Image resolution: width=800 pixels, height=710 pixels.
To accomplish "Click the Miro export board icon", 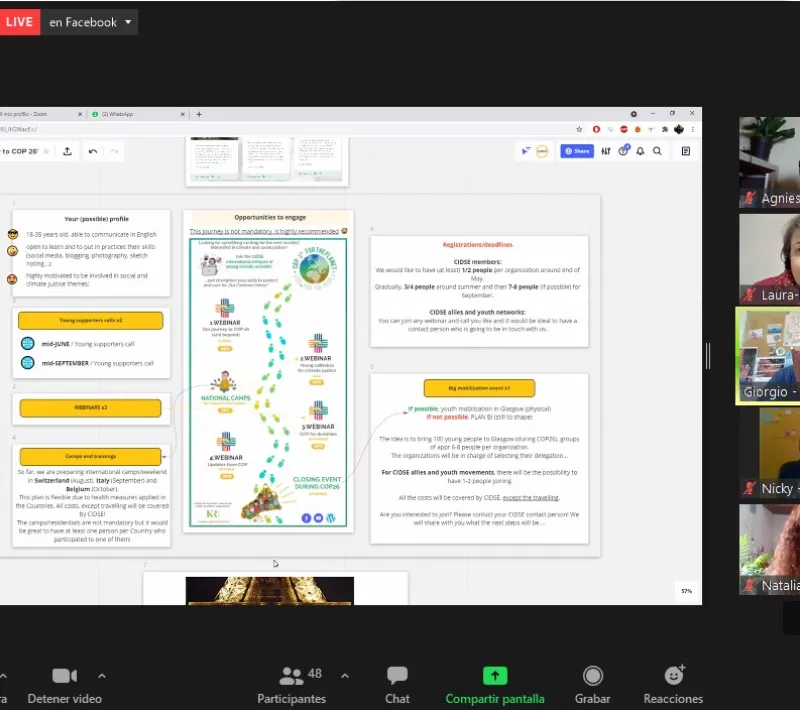I will [x=67, y=151].
